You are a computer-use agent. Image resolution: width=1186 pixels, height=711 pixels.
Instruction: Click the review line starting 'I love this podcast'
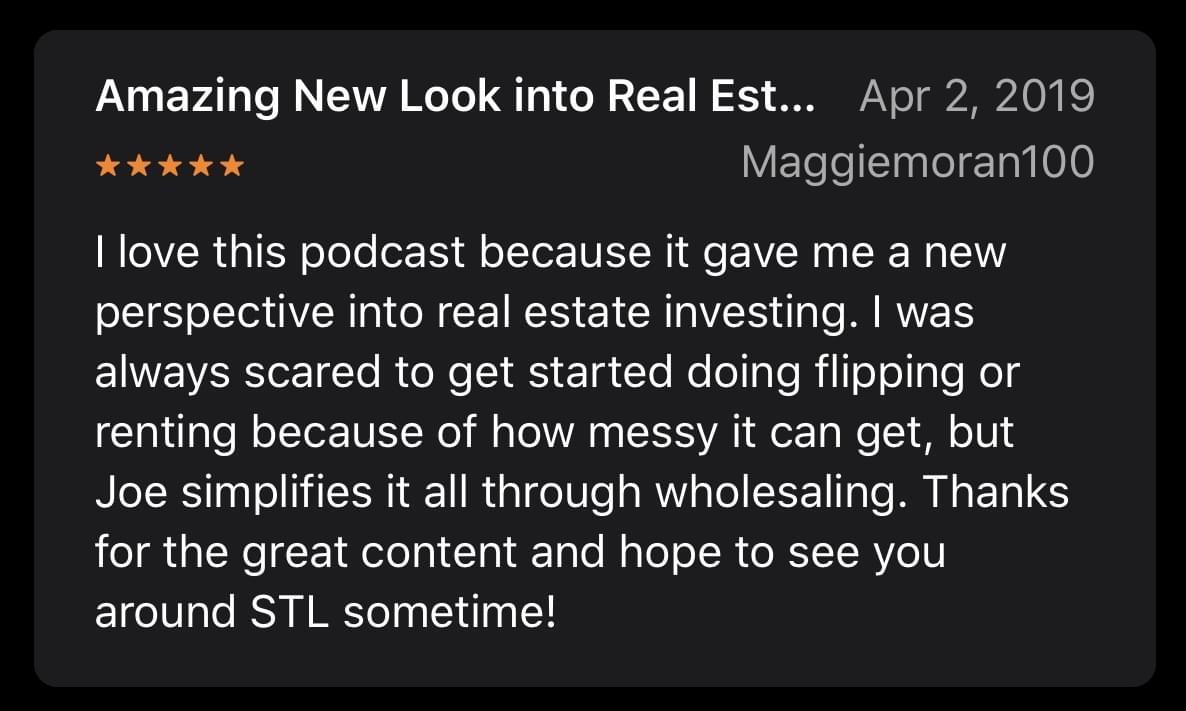click(551, 253)
